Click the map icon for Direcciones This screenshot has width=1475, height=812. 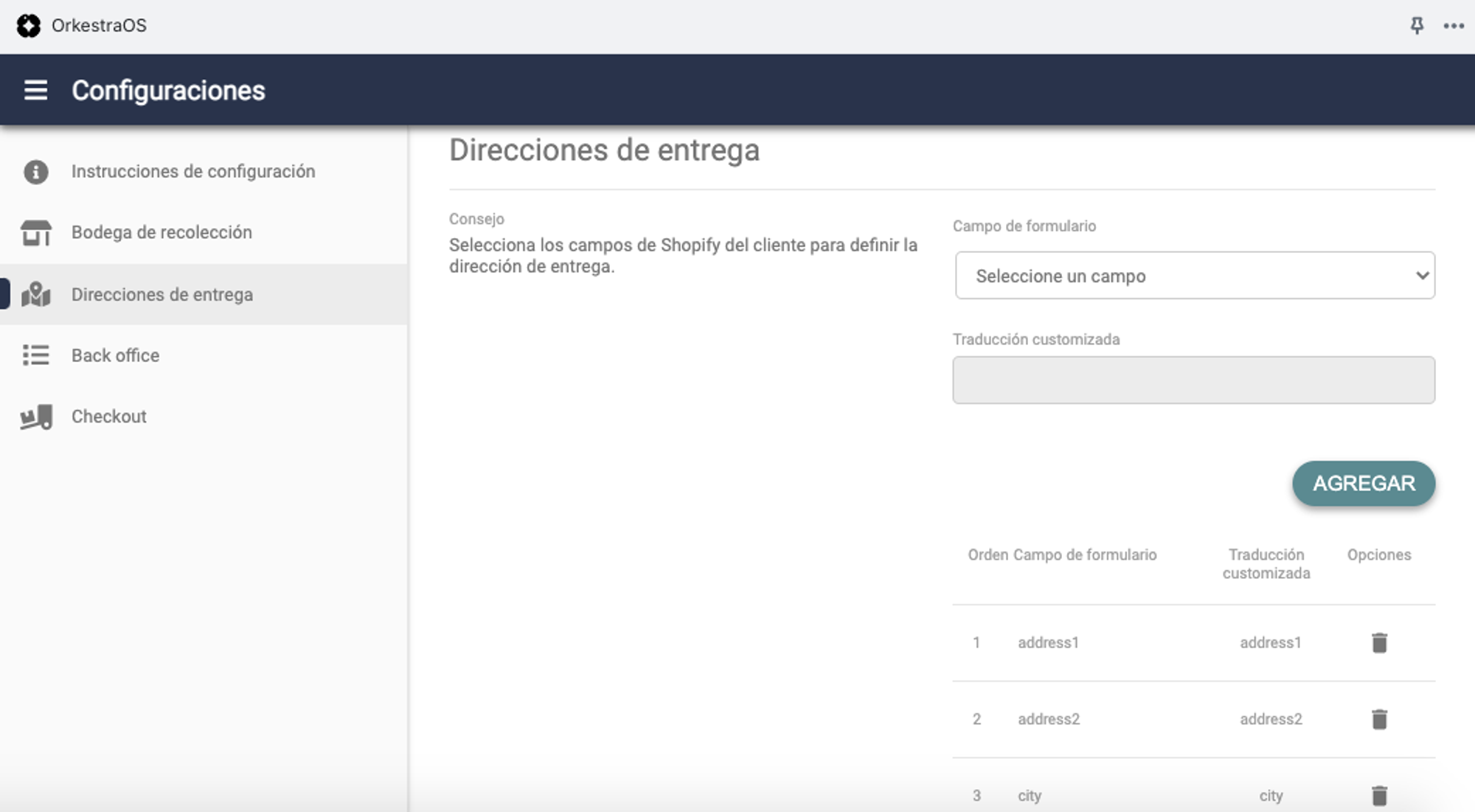click(x=35, y=294)
